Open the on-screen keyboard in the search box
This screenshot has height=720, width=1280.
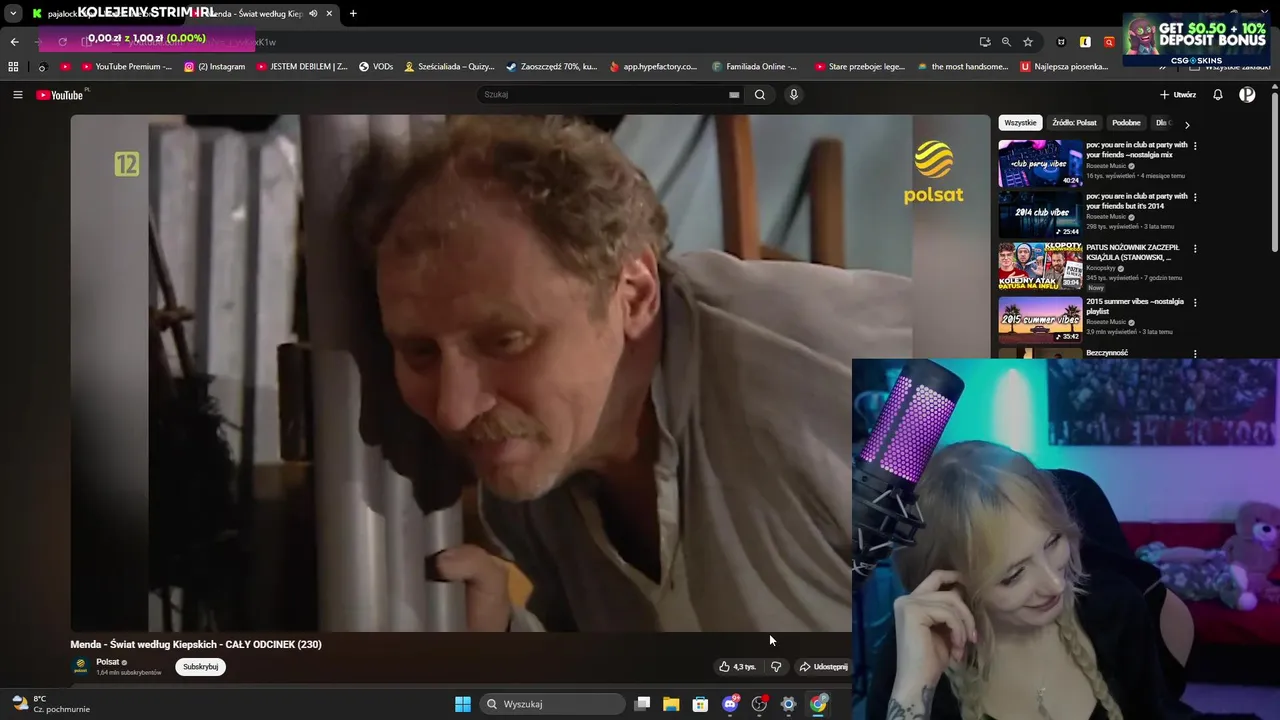click(734, 95)
